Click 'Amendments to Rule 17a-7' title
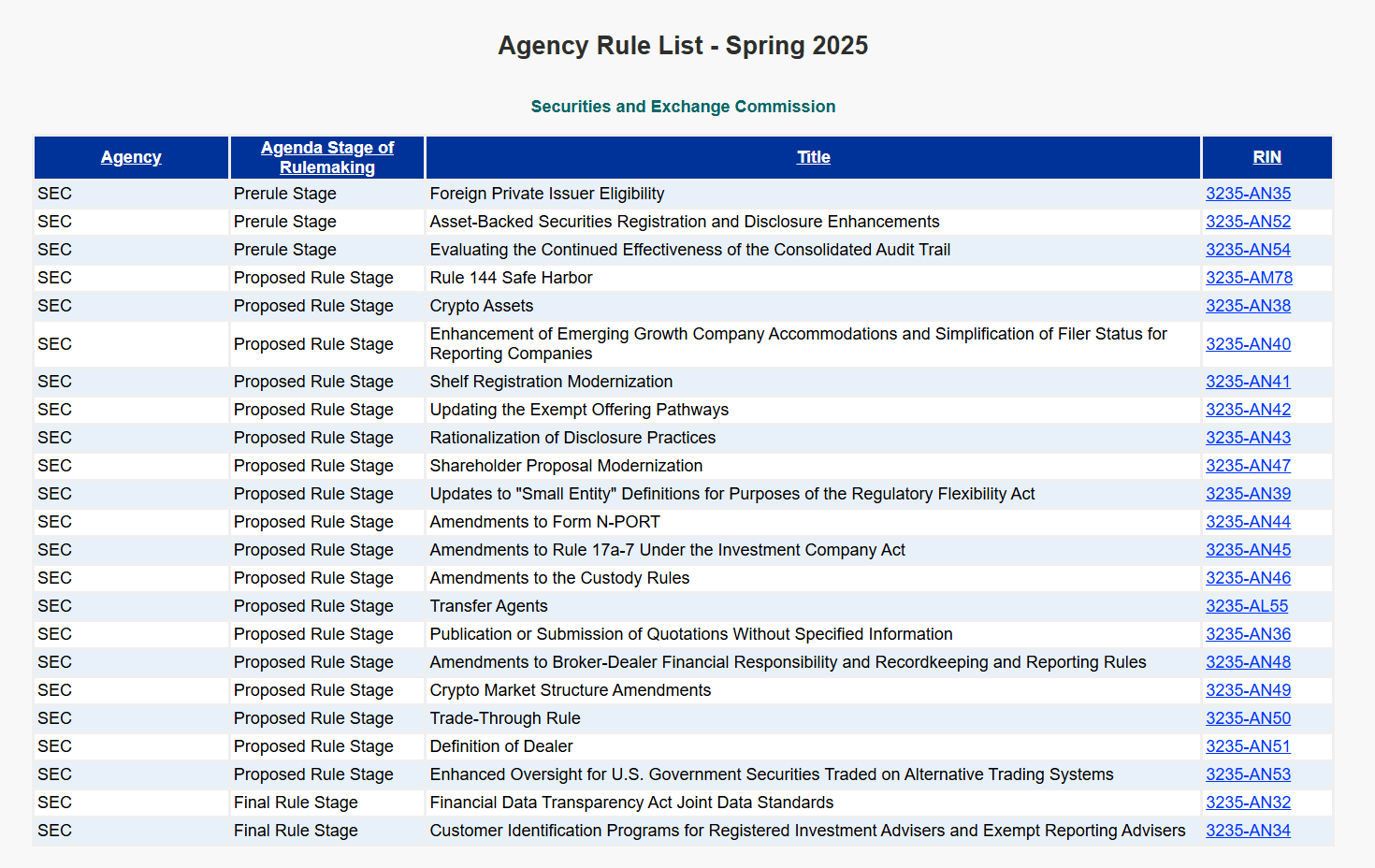1375x868 pixels. pyautogui.click(x=668, y=550)
